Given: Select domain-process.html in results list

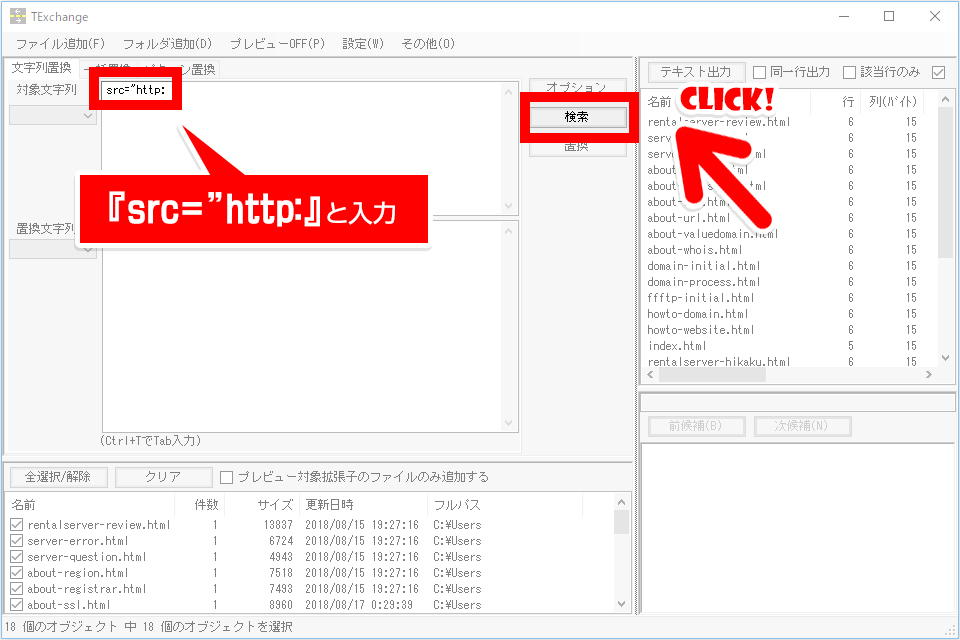Looking at the screenshot, I should (x=703, y=282).
